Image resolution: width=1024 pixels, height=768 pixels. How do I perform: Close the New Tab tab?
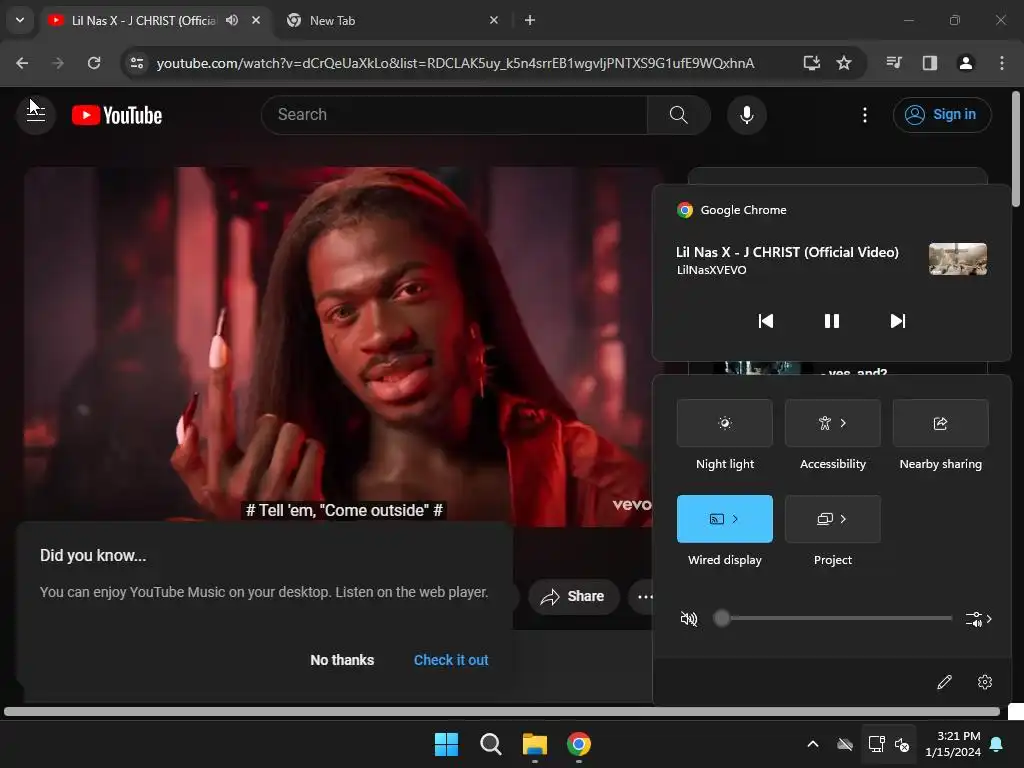(x=494, y=20)
